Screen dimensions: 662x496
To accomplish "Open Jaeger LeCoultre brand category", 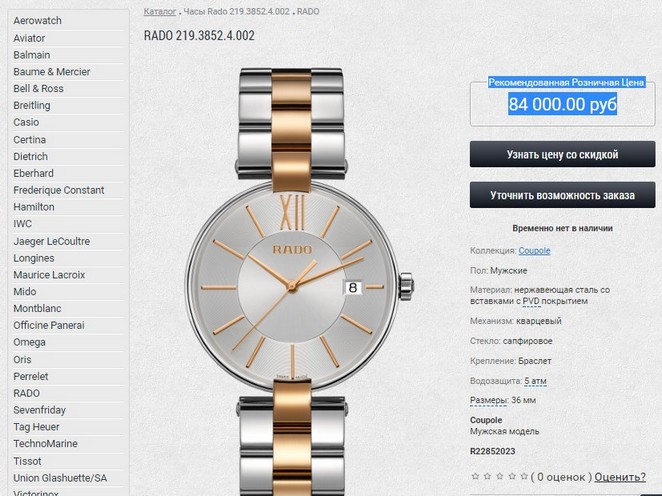I will click(52, 241).
